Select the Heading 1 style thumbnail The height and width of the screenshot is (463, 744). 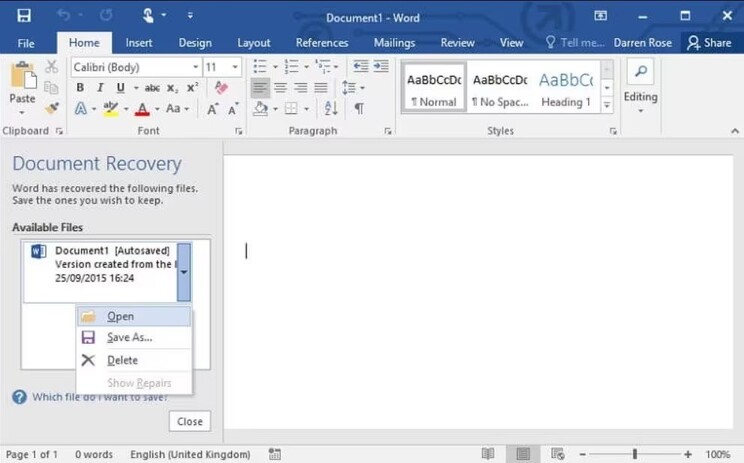[x=566, y=88]
